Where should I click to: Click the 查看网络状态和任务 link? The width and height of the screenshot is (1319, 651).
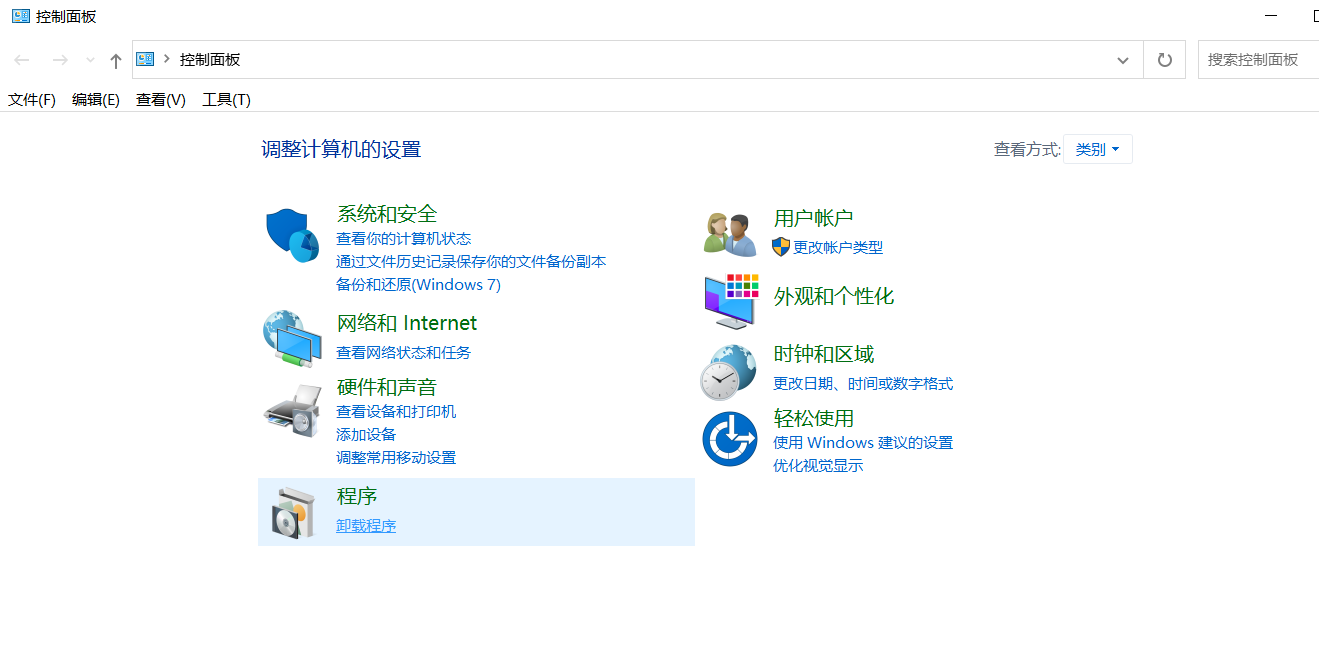[x=403, y=352]
